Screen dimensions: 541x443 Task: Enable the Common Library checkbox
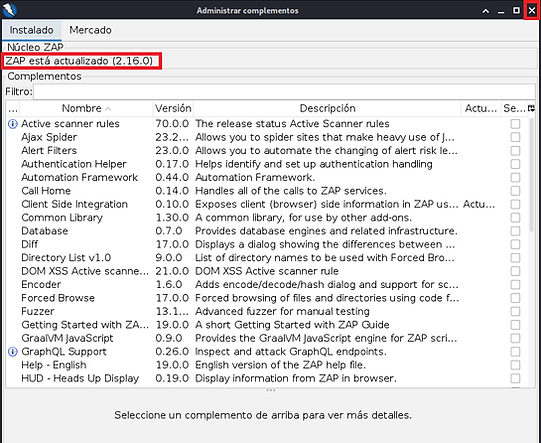coord(515,218)
